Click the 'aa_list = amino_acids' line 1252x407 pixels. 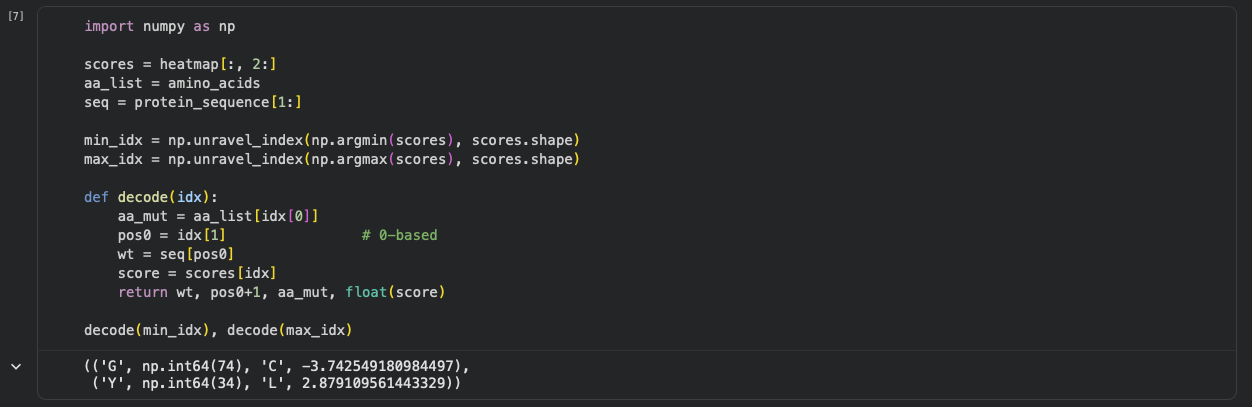click(x=172, y=83)
